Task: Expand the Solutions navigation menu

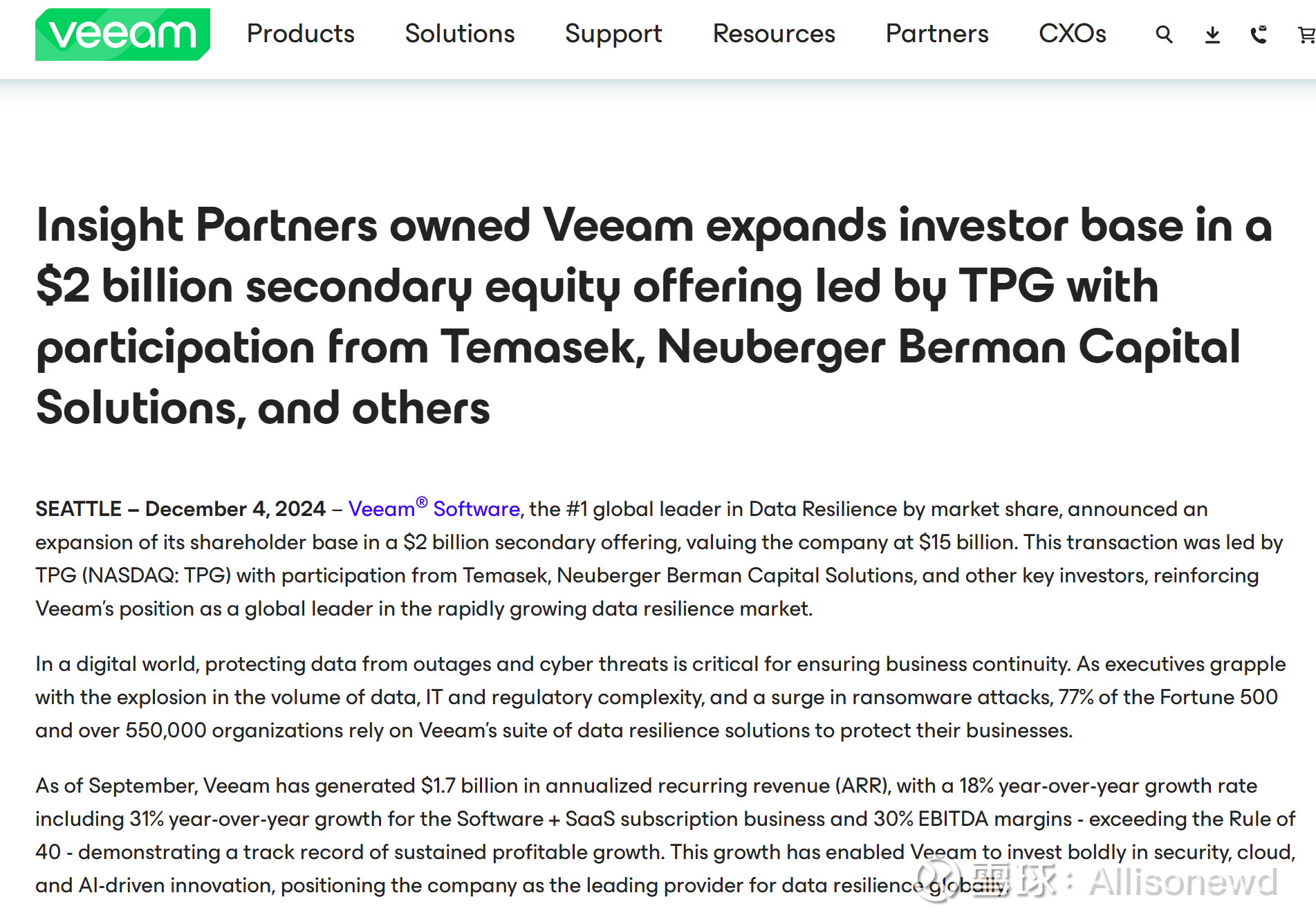Action: pos(460,34)
